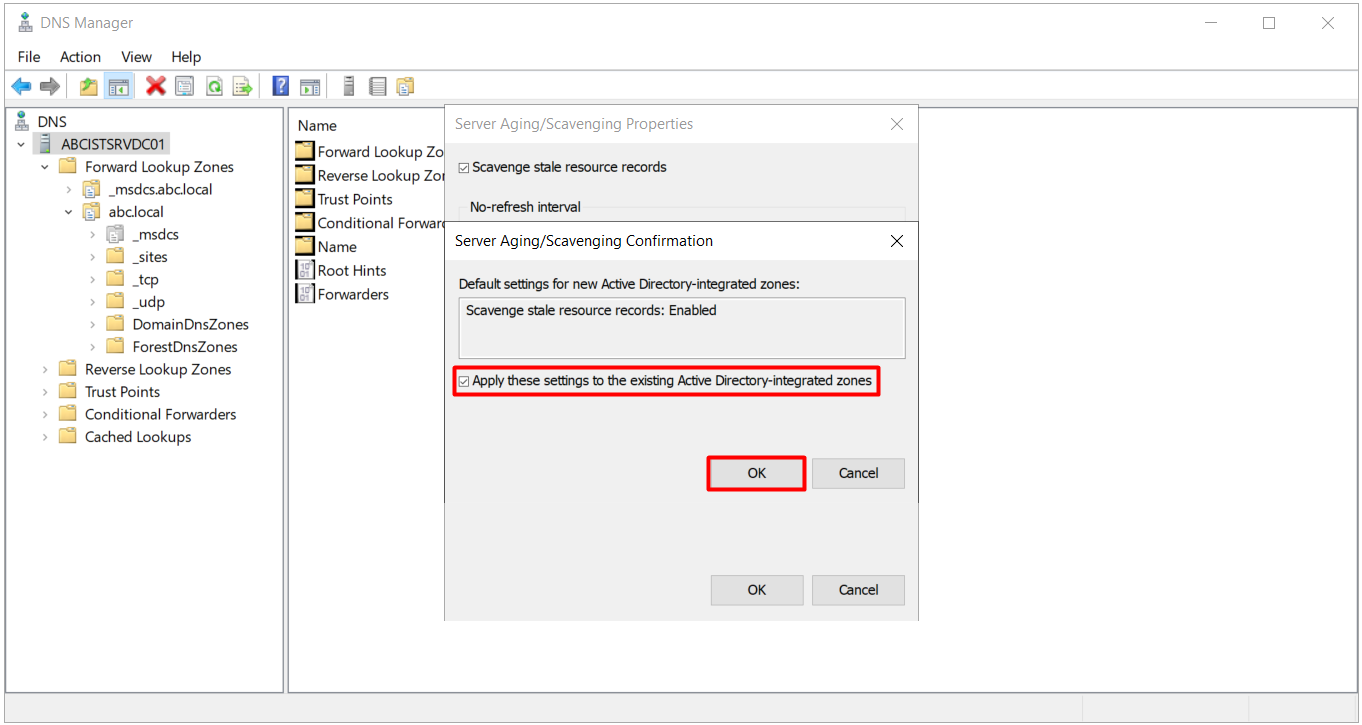Click the red X Delete icon

point(156,87)
